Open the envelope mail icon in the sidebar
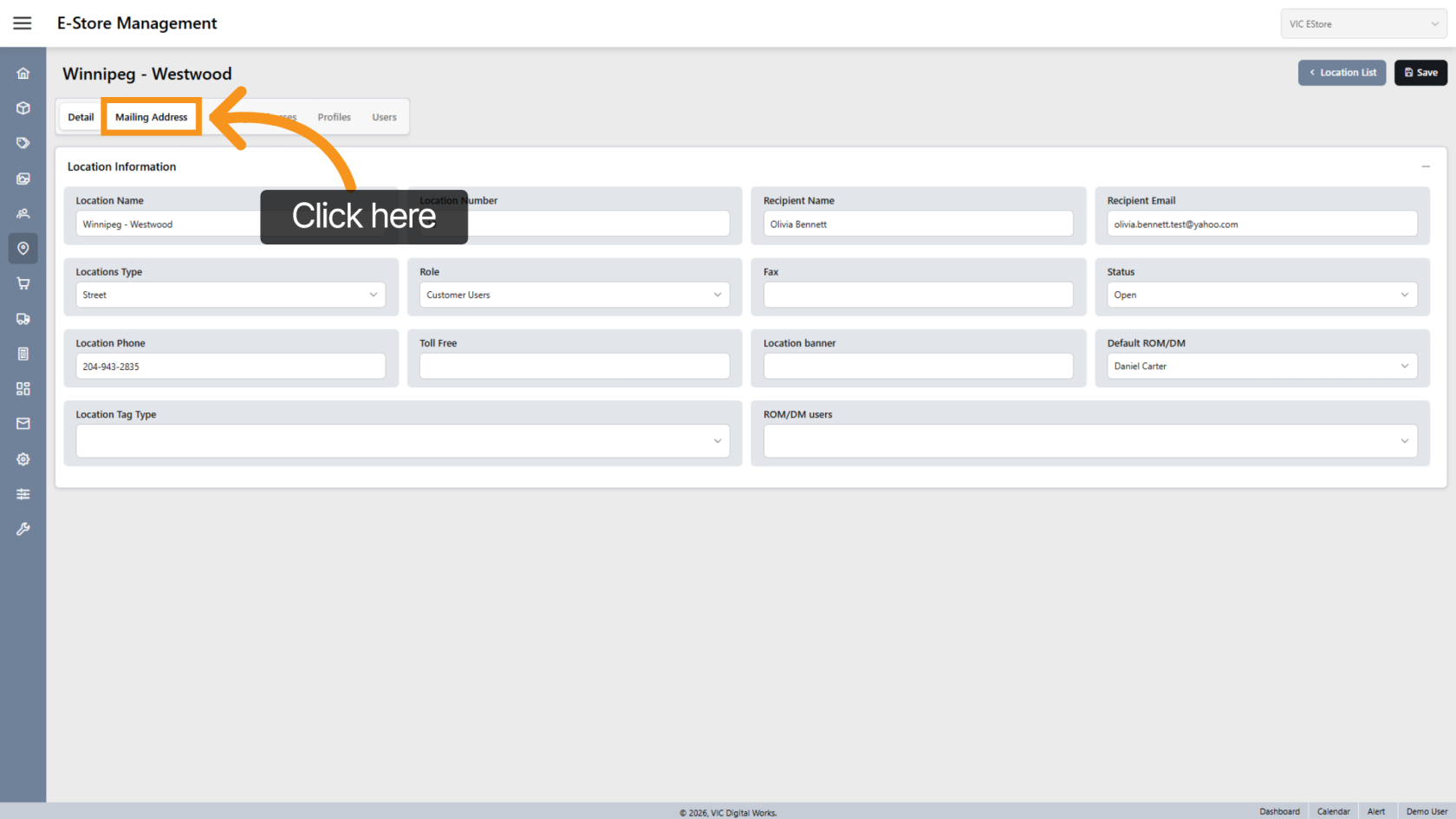 click(23, 424)
